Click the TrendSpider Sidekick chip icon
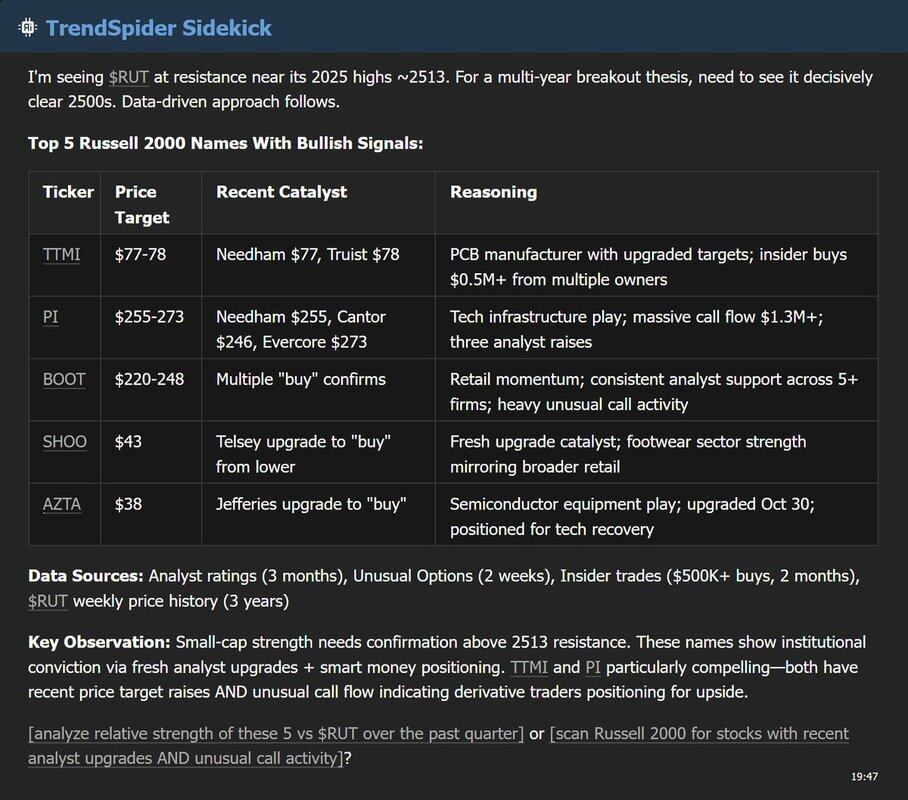Viewport: 908px width, 800px height. 28,27
